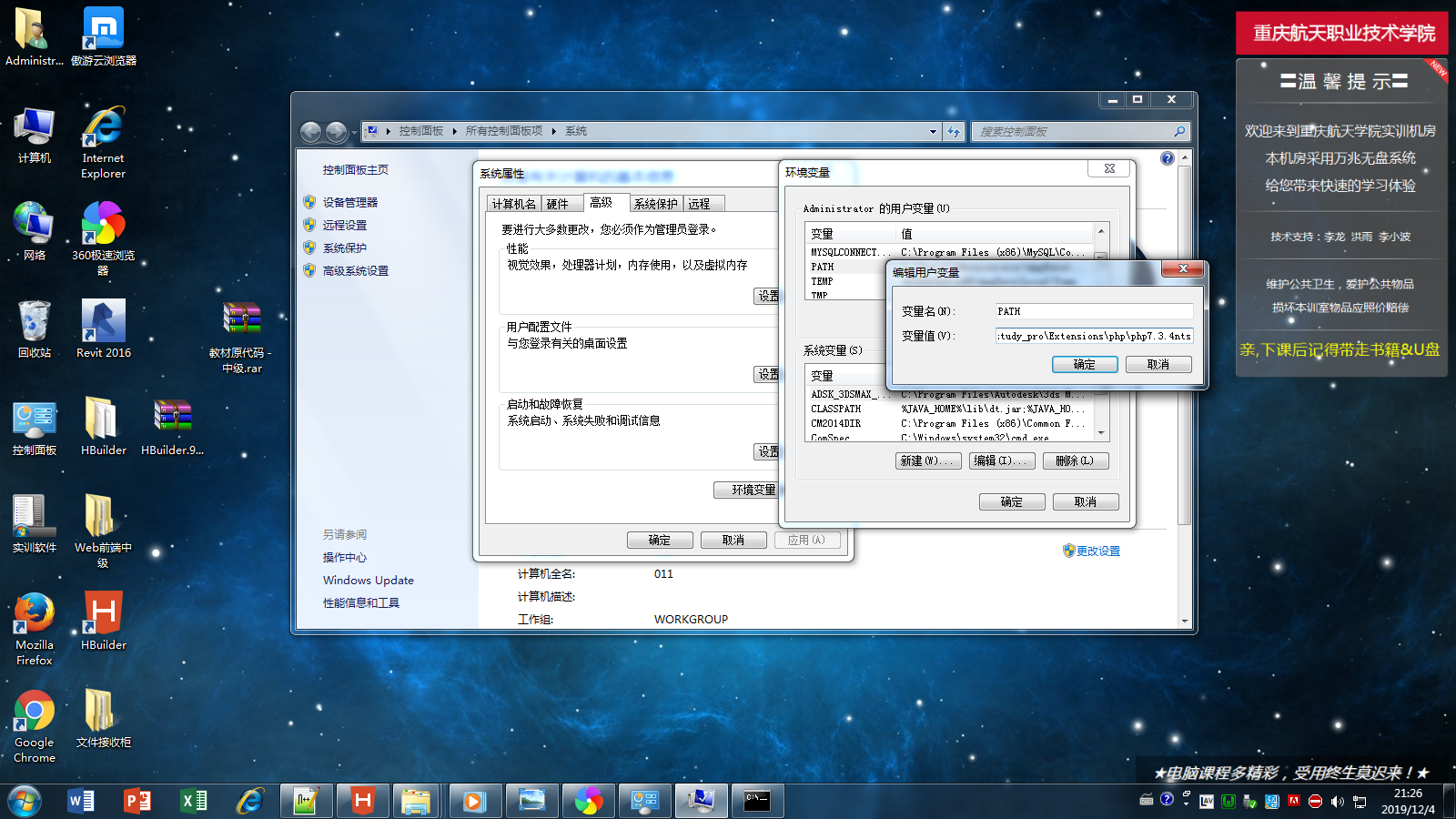
Task: Open PowerPoint from the taskbar
Action: click(137, 801)
